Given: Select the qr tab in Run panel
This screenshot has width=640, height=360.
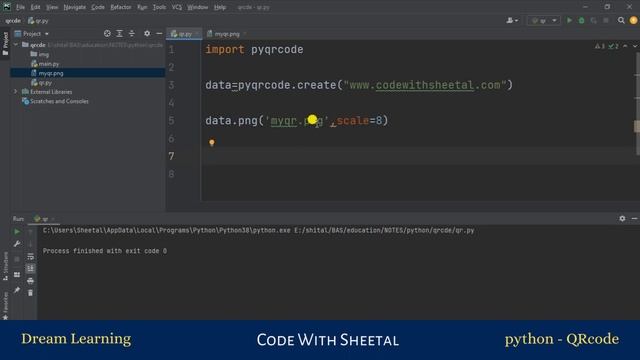Looking at the screenshot, I should coord(44,219).
